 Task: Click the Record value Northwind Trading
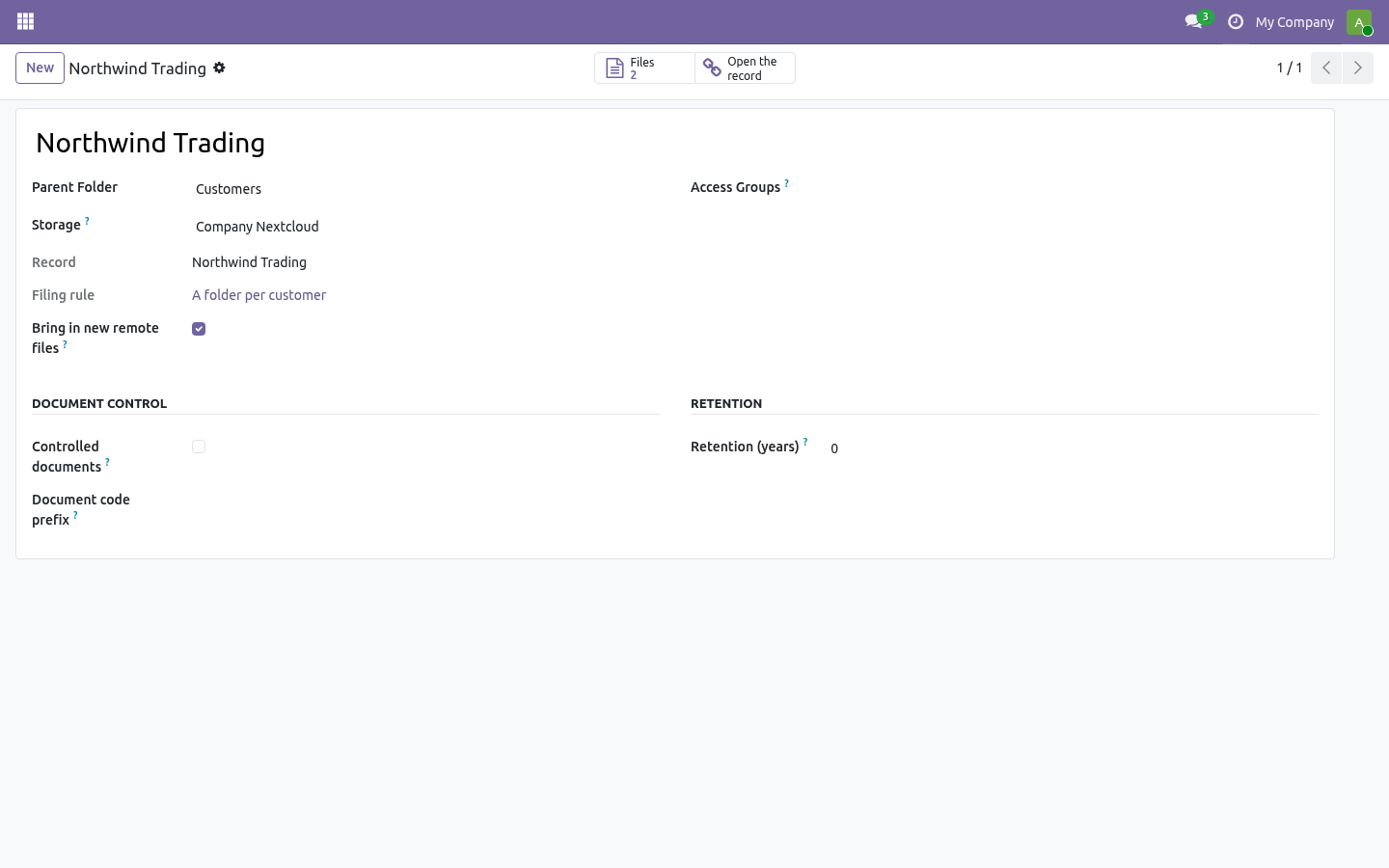[249, 262]
